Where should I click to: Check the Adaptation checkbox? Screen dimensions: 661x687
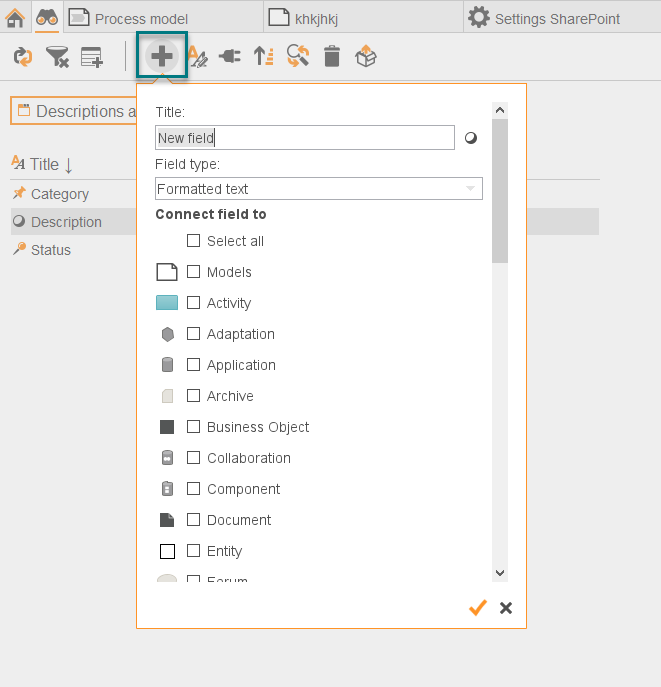coord(194,333)
